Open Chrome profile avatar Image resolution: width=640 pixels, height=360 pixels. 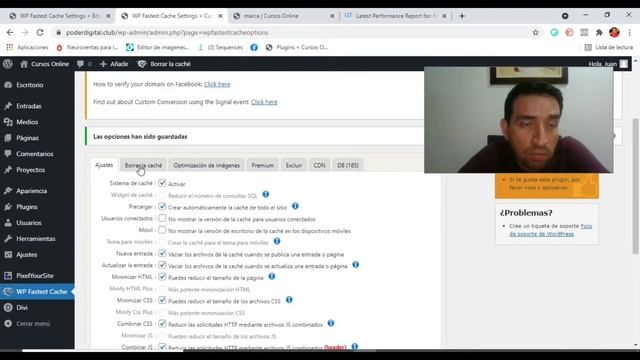[x=614, y=32]
